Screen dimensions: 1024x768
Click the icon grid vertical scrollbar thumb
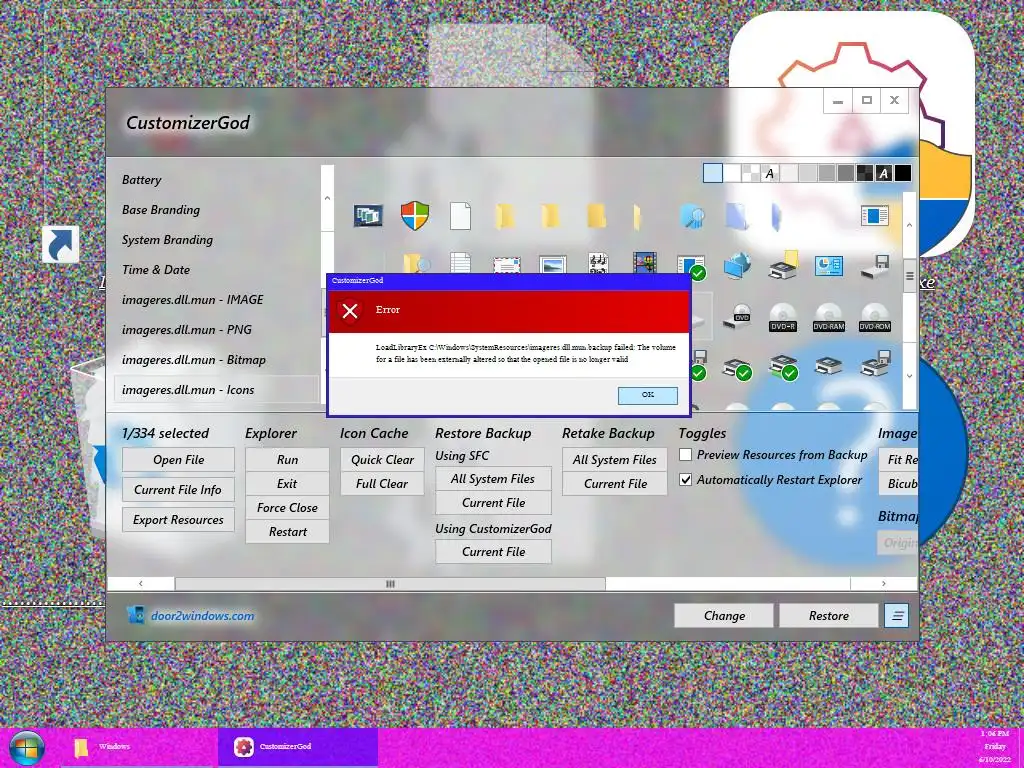[x=909, y=276]
